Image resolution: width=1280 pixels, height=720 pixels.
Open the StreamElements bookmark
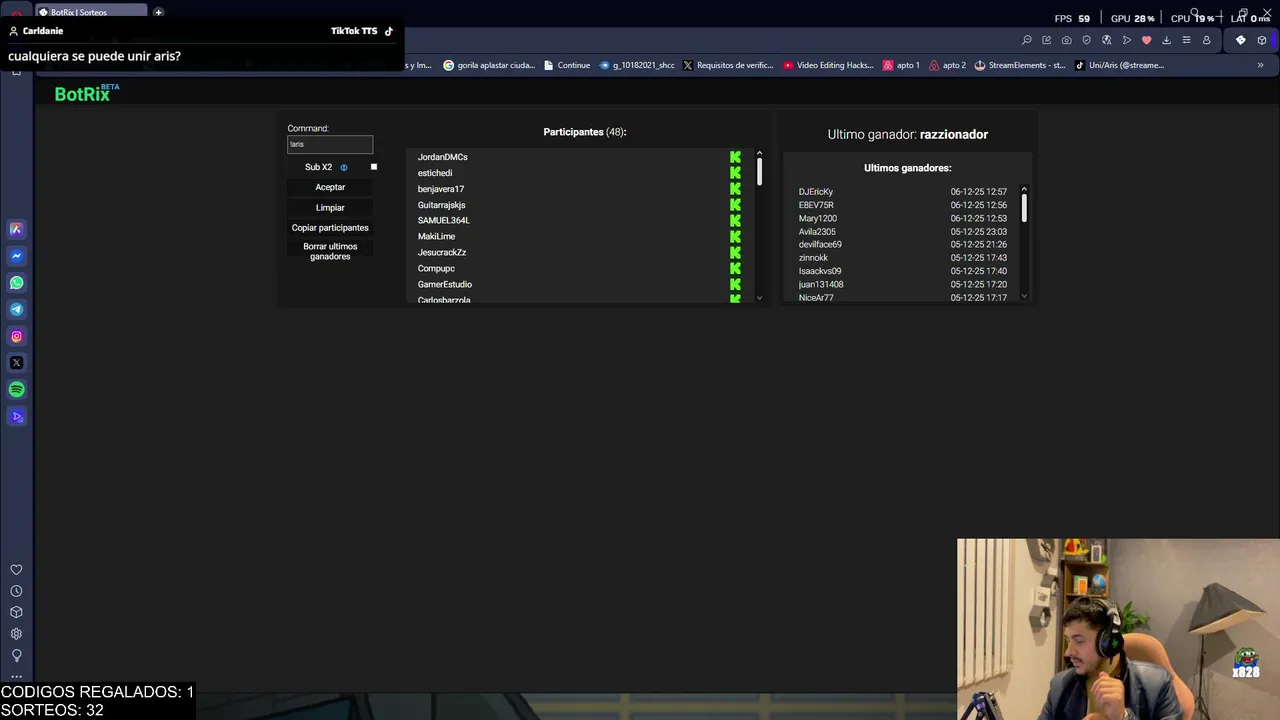pyautogui.click(x=1020, y=65)
